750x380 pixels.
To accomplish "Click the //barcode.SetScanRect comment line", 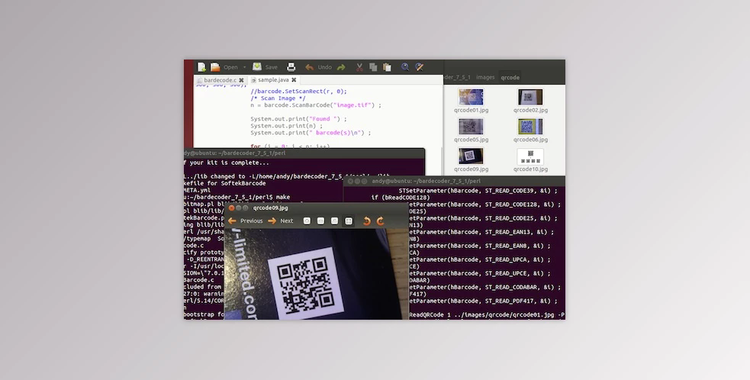I will (x=298, y=91).
